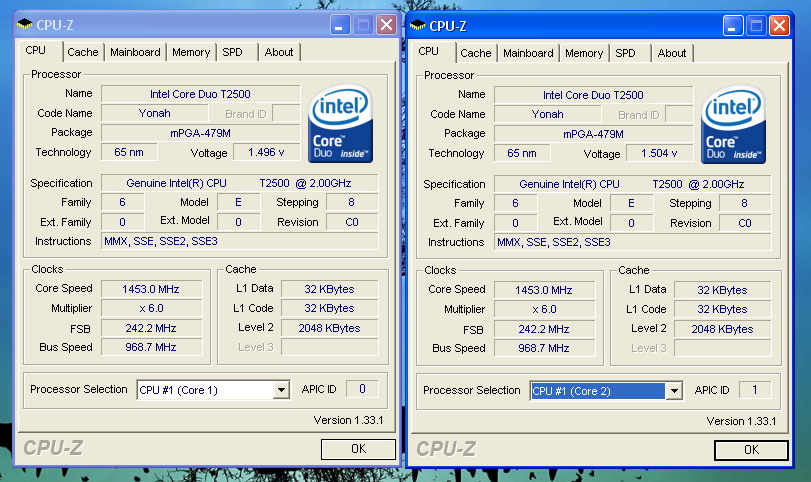Click Package 'mPGA-479M' in right window
Viewport: 811px width, 482px height.
coord(593,134)
